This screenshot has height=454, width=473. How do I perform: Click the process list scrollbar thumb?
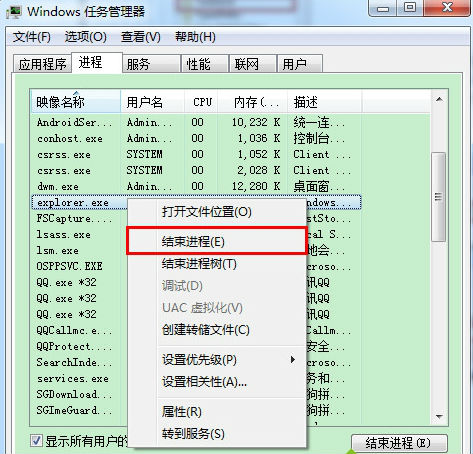(x=439, y=197)
